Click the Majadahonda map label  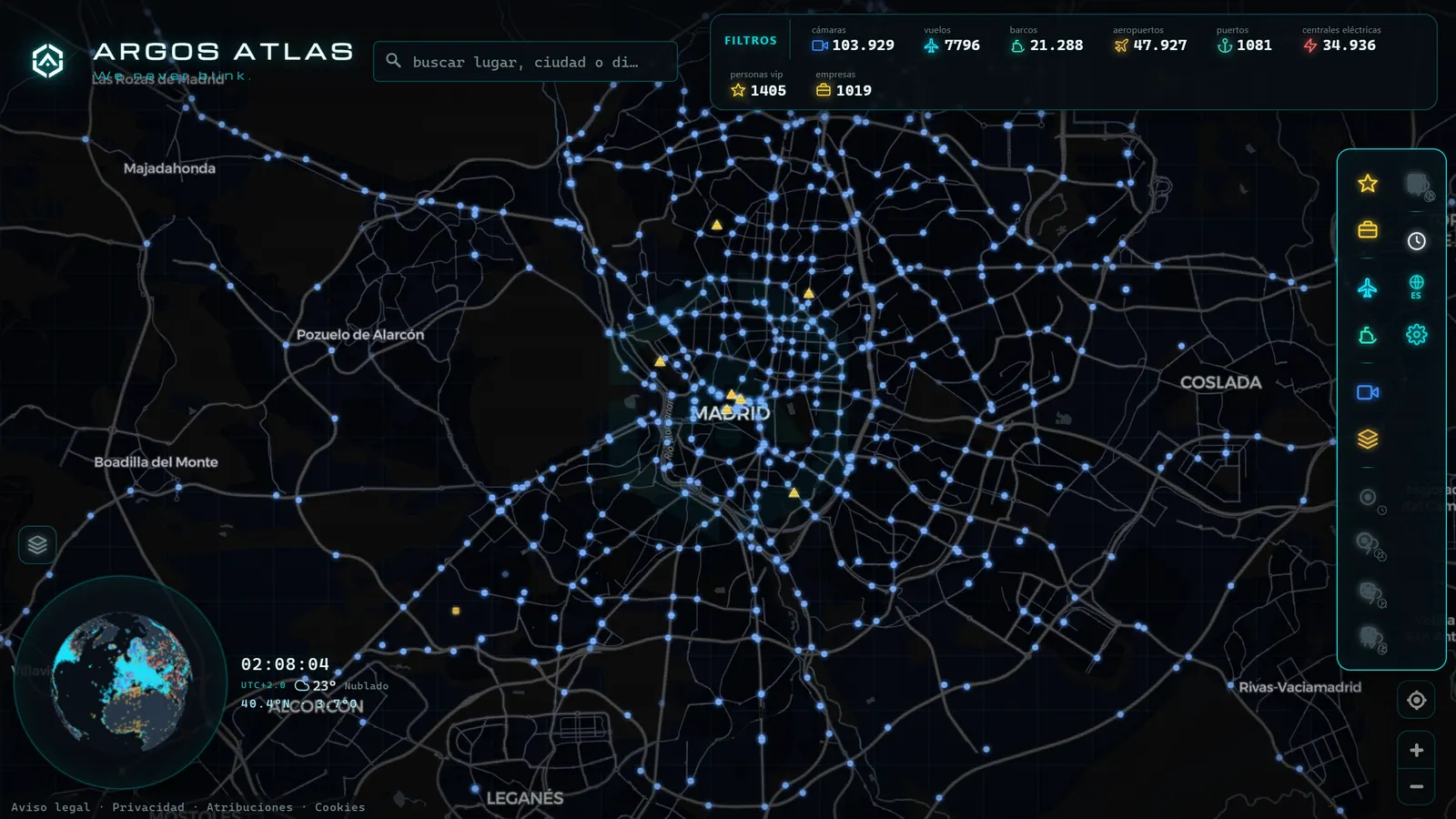(x=169, y=168)
